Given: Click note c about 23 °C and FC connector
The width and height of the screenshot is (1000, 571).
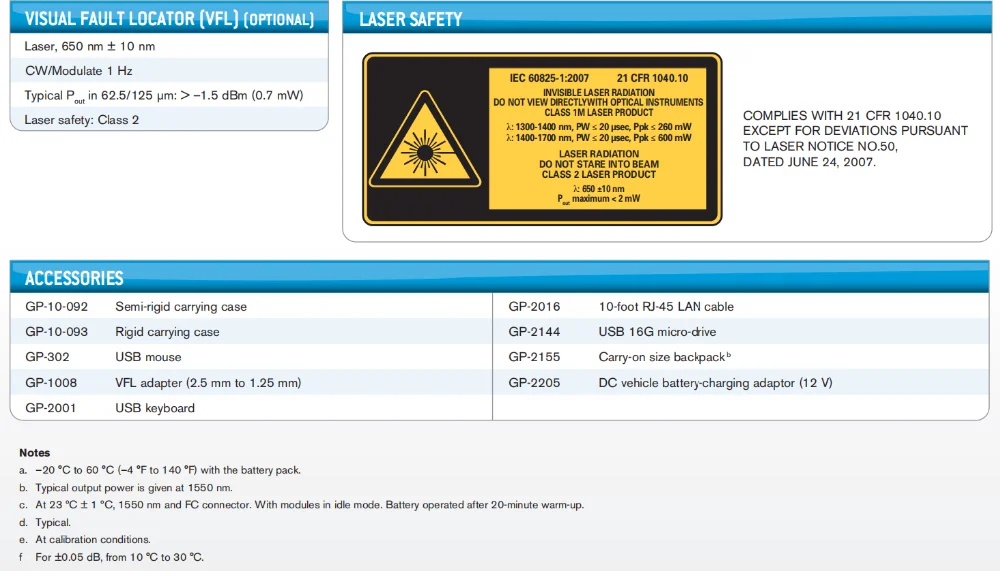Looking at the screenshot, I should click(301, 505).
